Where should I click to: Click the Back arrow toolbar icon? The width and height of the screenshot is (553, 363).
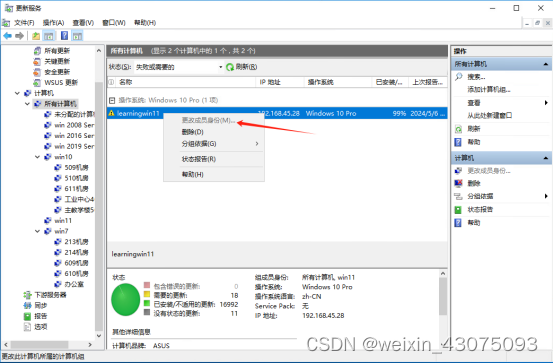point(7,36)
